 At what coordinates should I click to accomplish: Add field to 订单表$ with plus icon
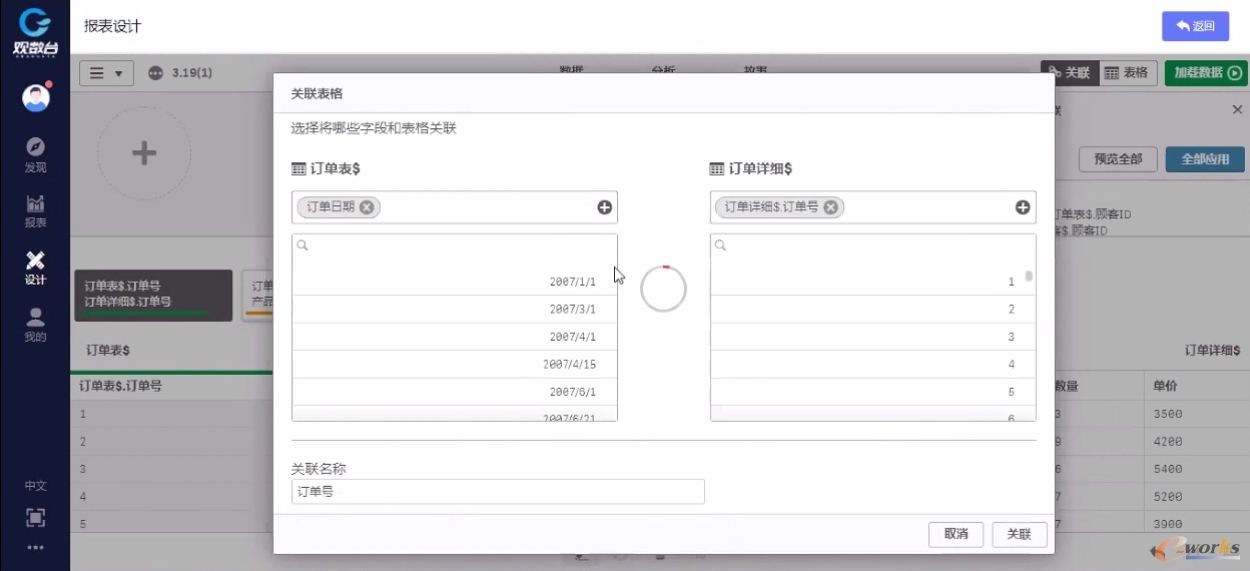(604, 207)
